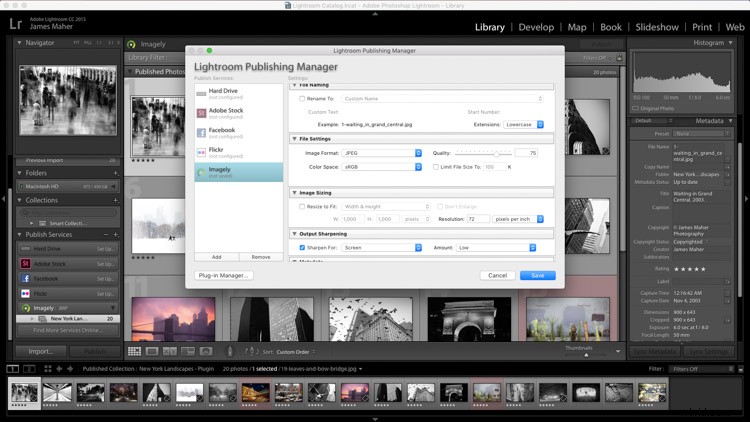This screenshot has height=422, width=750.
Task: Switch to Map module
Action: (x=577, y=27)
